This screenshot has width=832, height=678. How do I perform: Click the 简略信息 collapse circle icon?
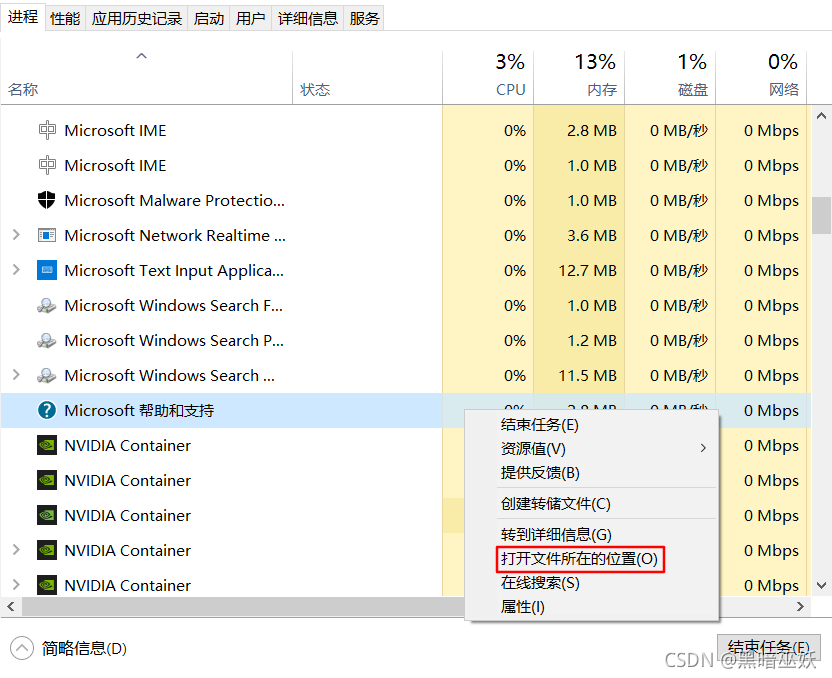(x=21, y=648)
